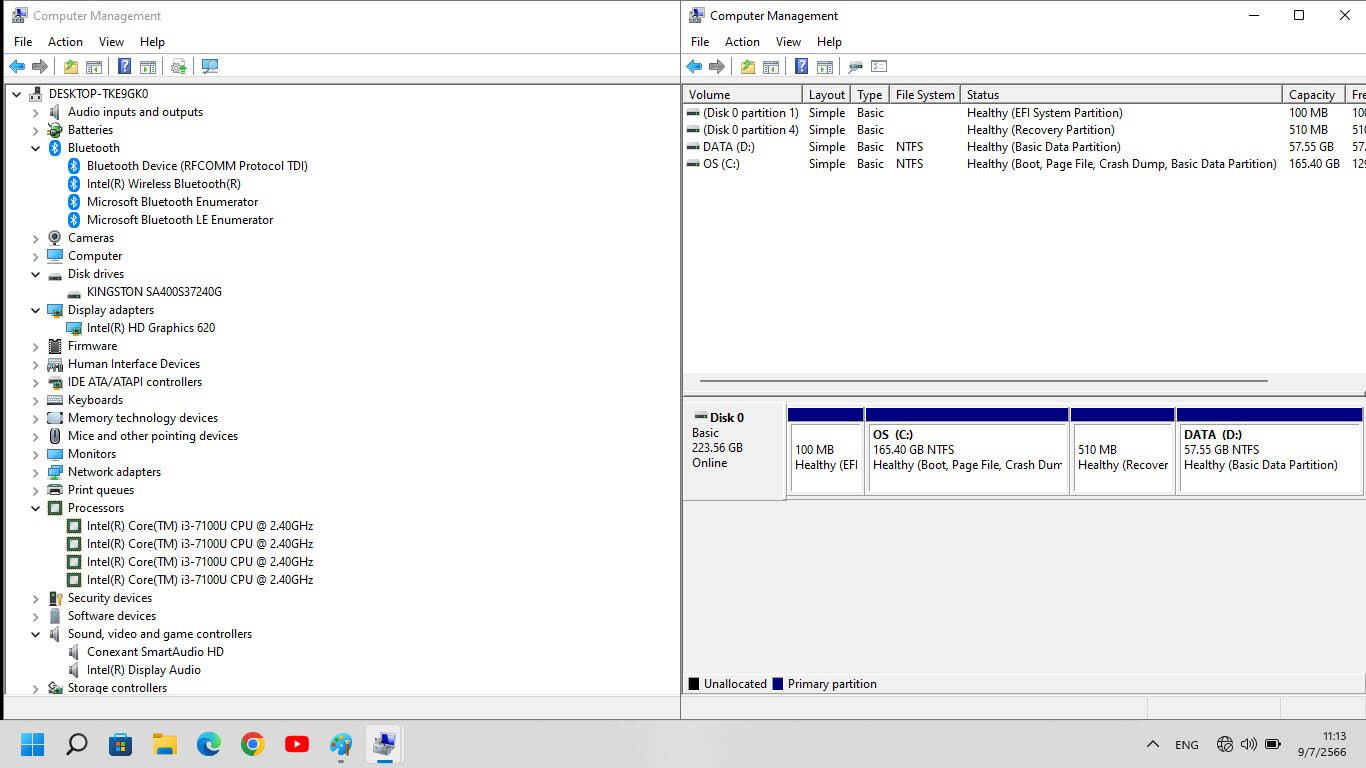The width and height of the screenshot is (1366, 768).
Task: Expand the Firmware category
Action: pyautogui.click(x=36, y=346)
